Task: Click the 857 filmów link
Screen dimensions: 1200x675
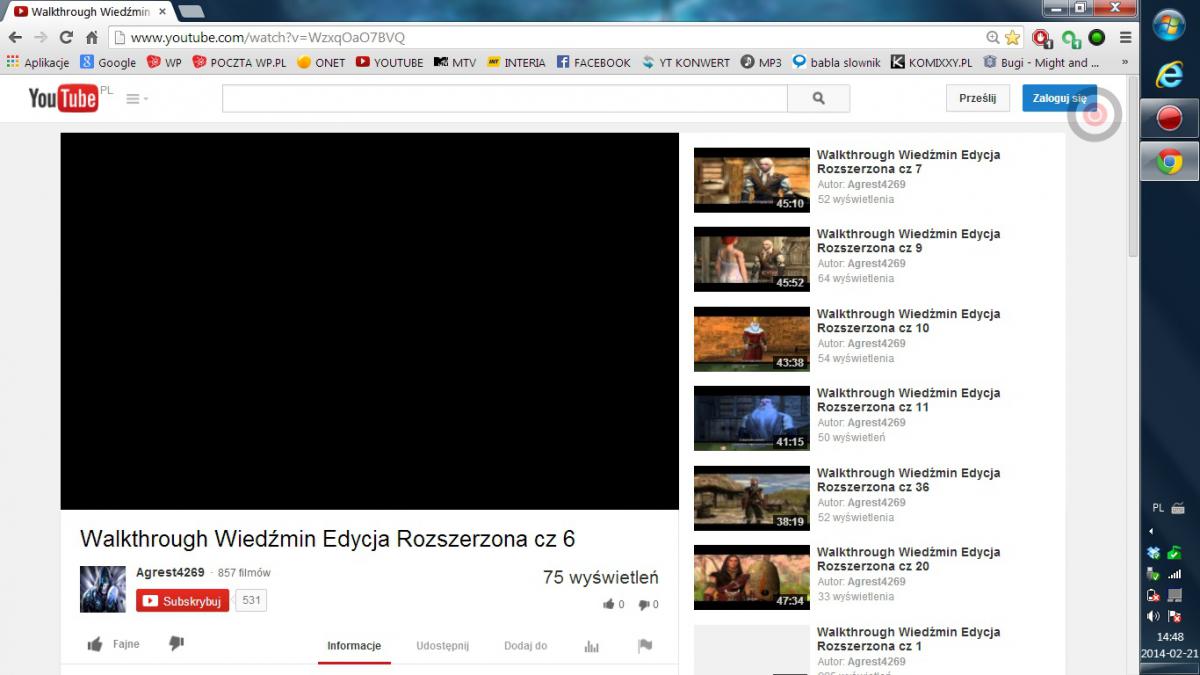Action: coord(244,573)
